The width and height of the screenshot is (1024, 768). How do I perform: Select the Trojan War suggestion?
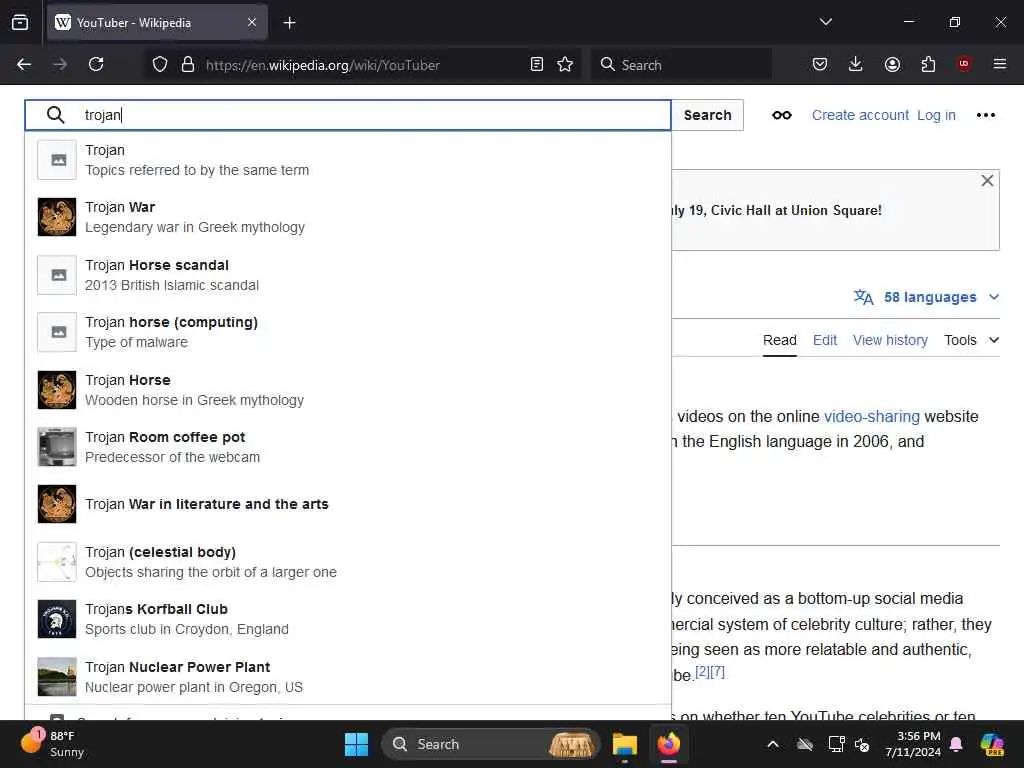(x=347, y=217)
